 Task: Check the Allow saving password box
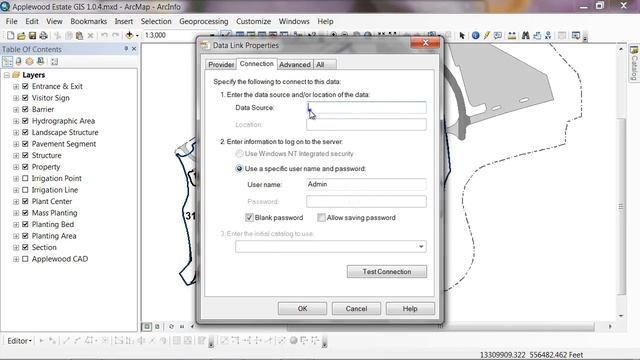pos(321,218)
